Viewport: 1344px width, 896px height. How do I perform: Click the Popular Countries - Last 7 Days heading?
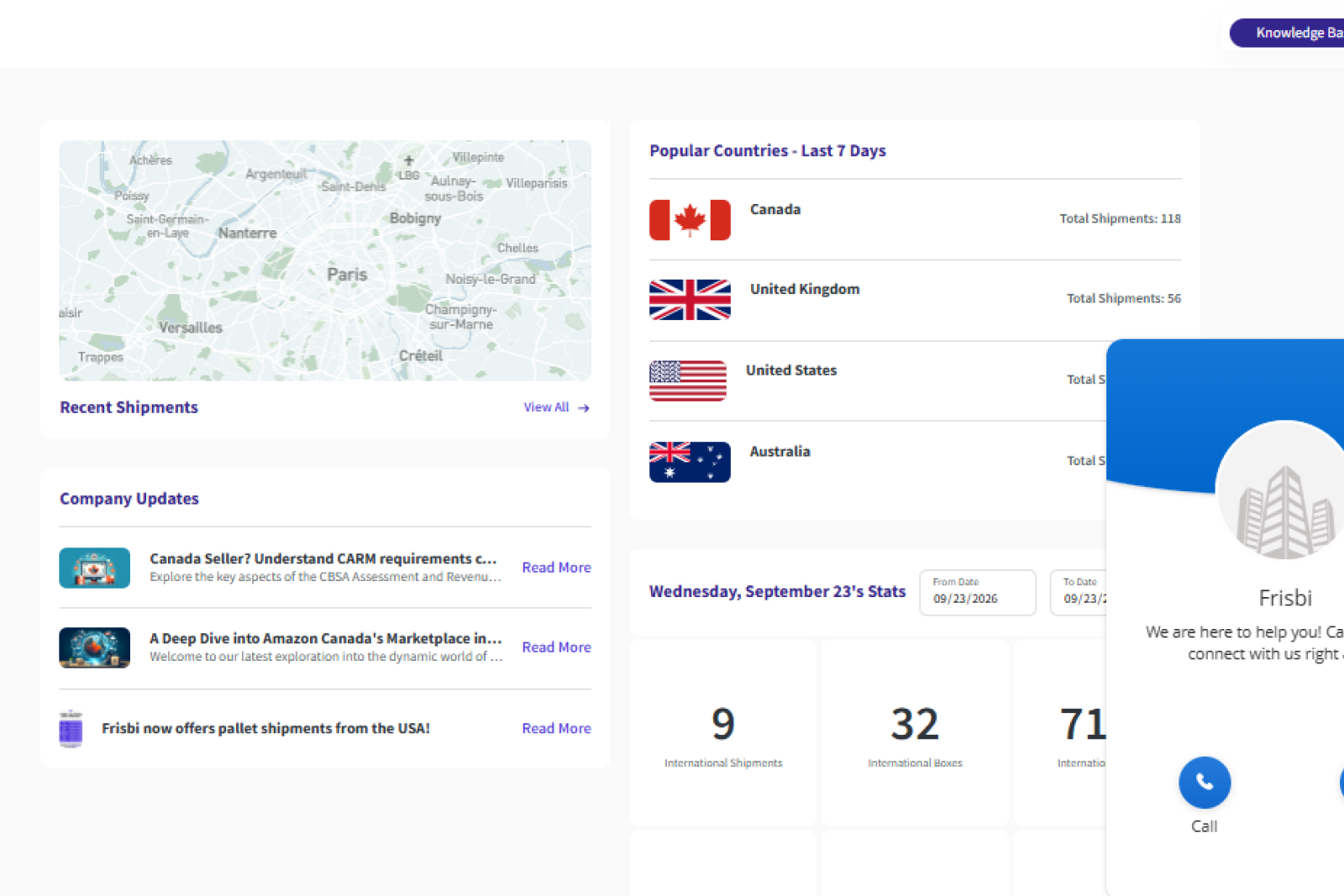coord(768,151)
